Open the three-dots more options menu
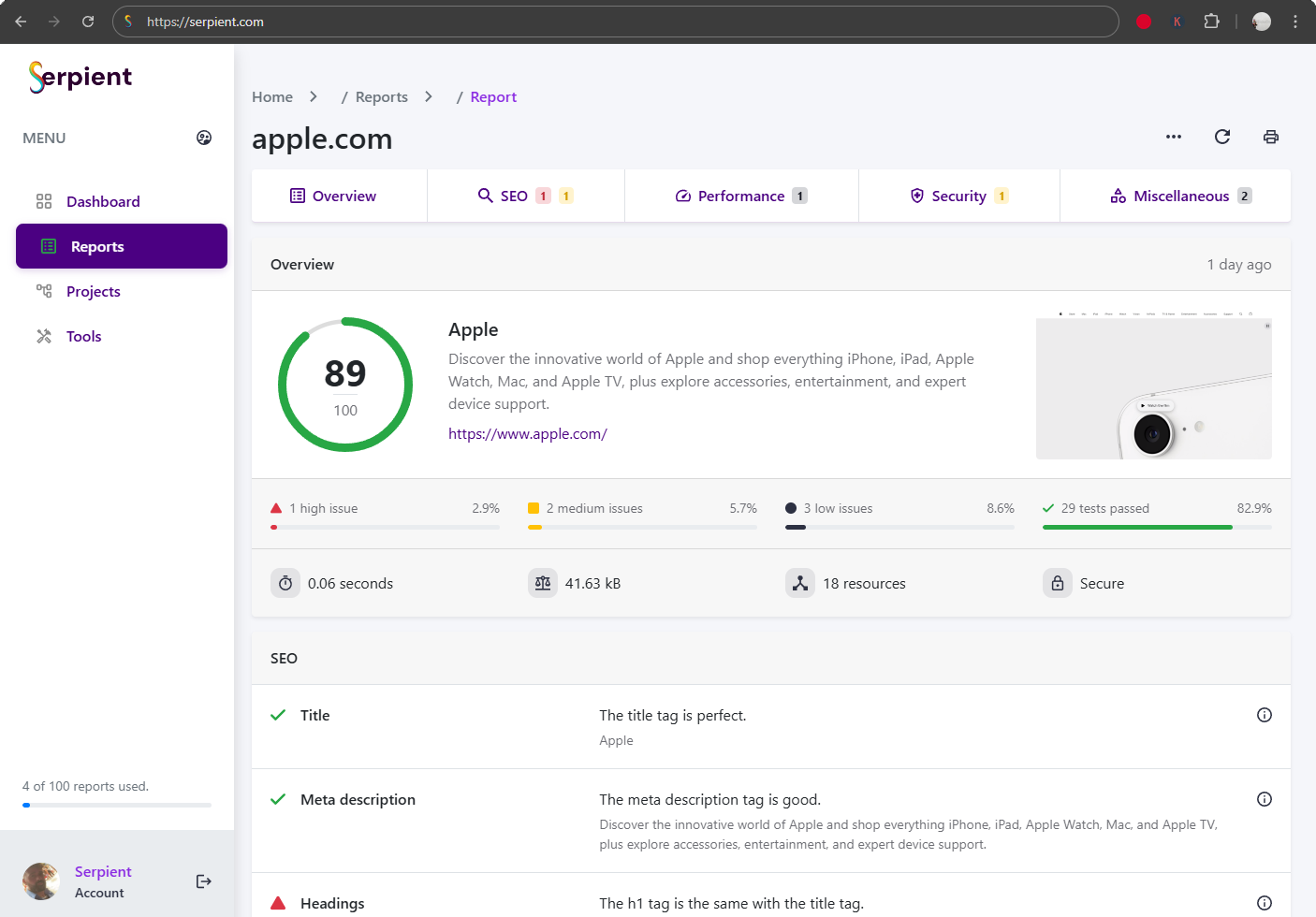This screenshot has height=917, width=1316. coord(1174,137)
